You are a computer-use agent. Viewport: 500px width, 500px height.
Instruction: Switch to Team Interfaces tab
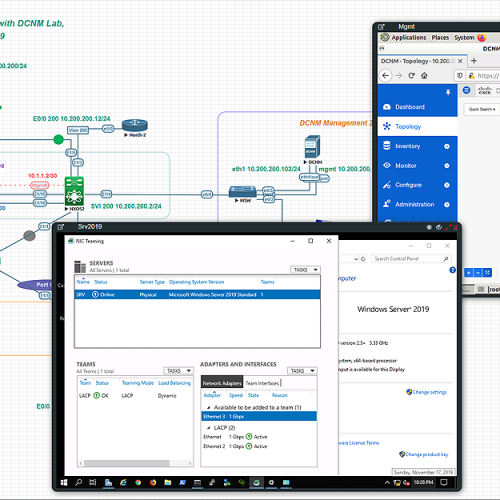pyautogui.click(x=262, y=383)
